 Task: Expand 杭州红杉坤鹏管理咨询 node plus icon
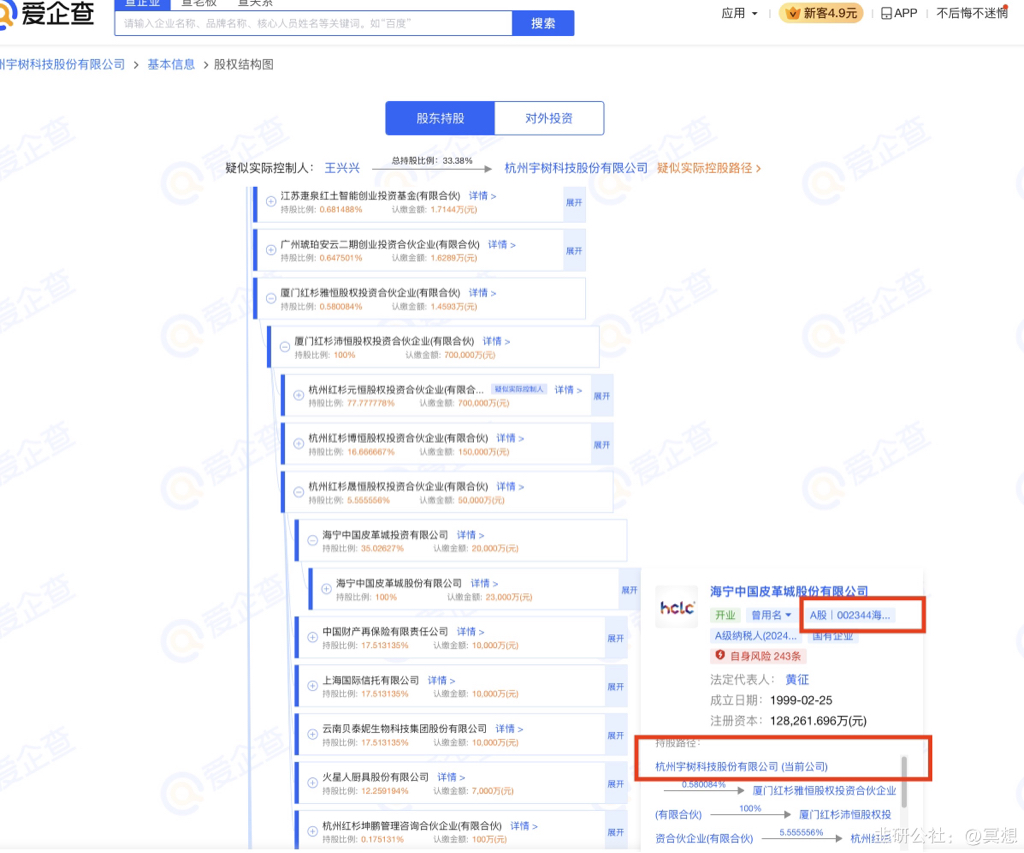pyautogui.click(x=312, y=831)
